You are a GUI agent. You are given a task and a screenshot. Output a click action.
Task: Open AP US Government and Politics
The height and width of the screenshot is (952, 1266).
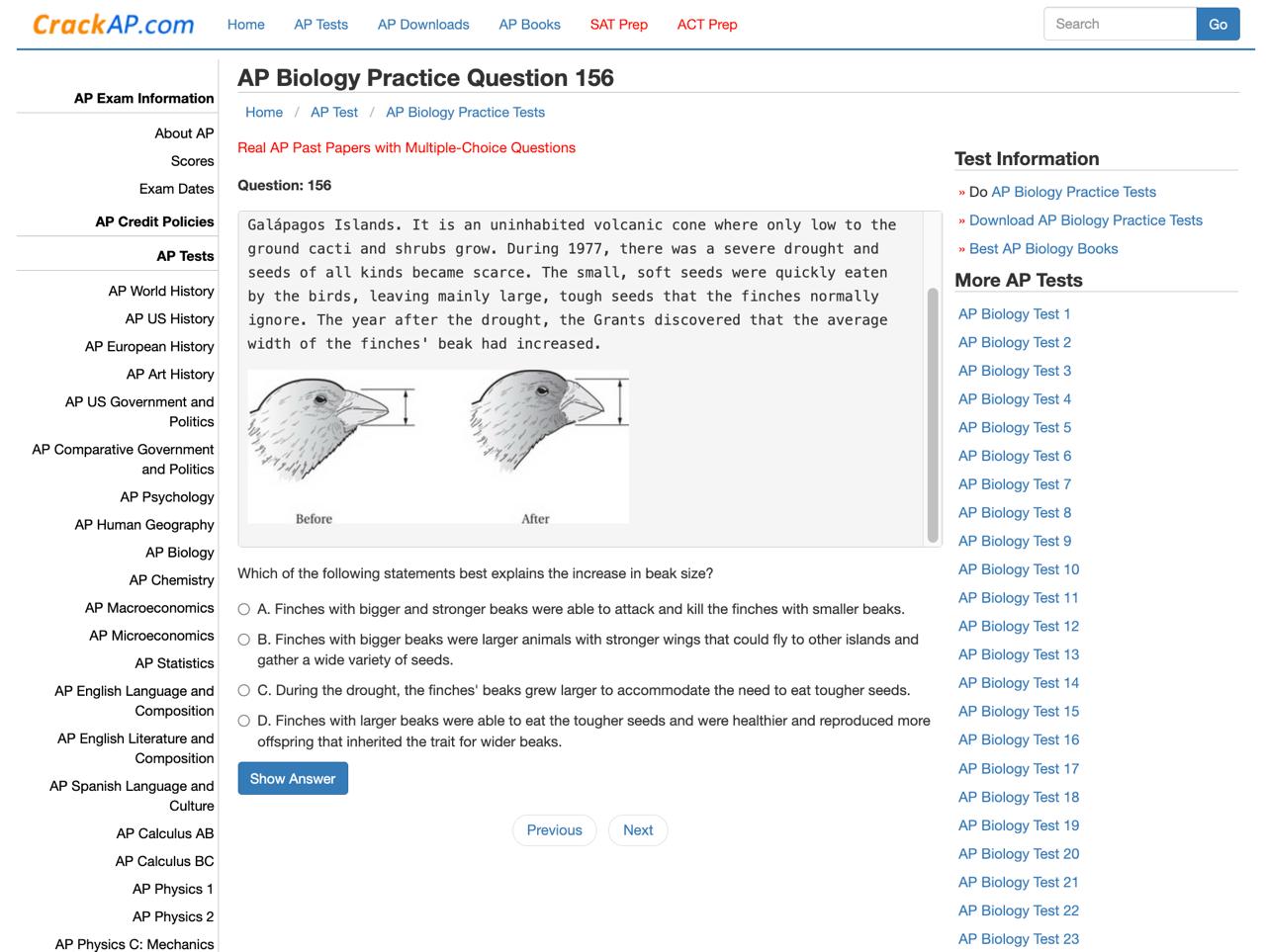coord(139,411)
